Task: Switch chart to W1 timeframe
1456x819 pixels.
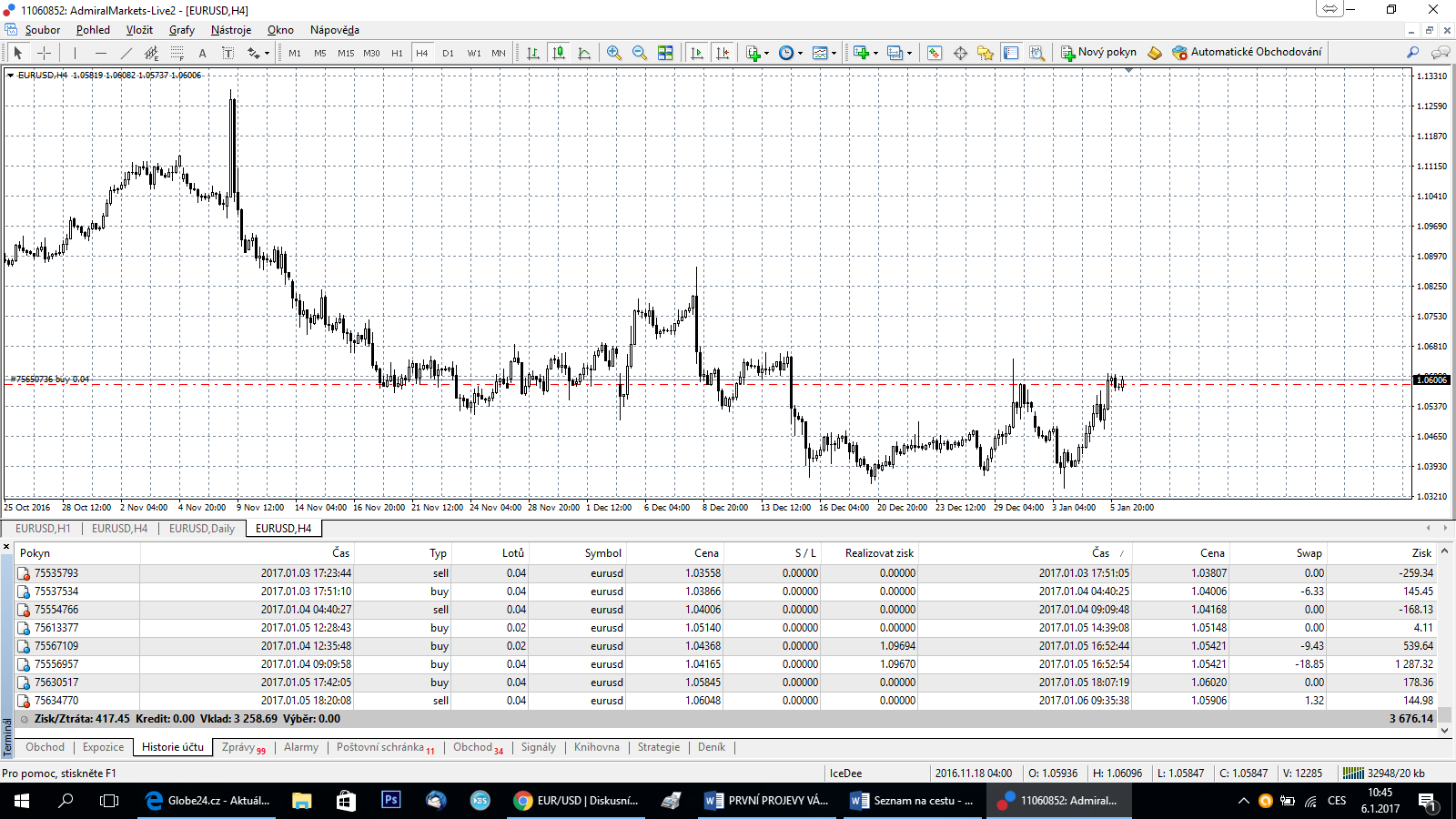Action: pos(474,53)
